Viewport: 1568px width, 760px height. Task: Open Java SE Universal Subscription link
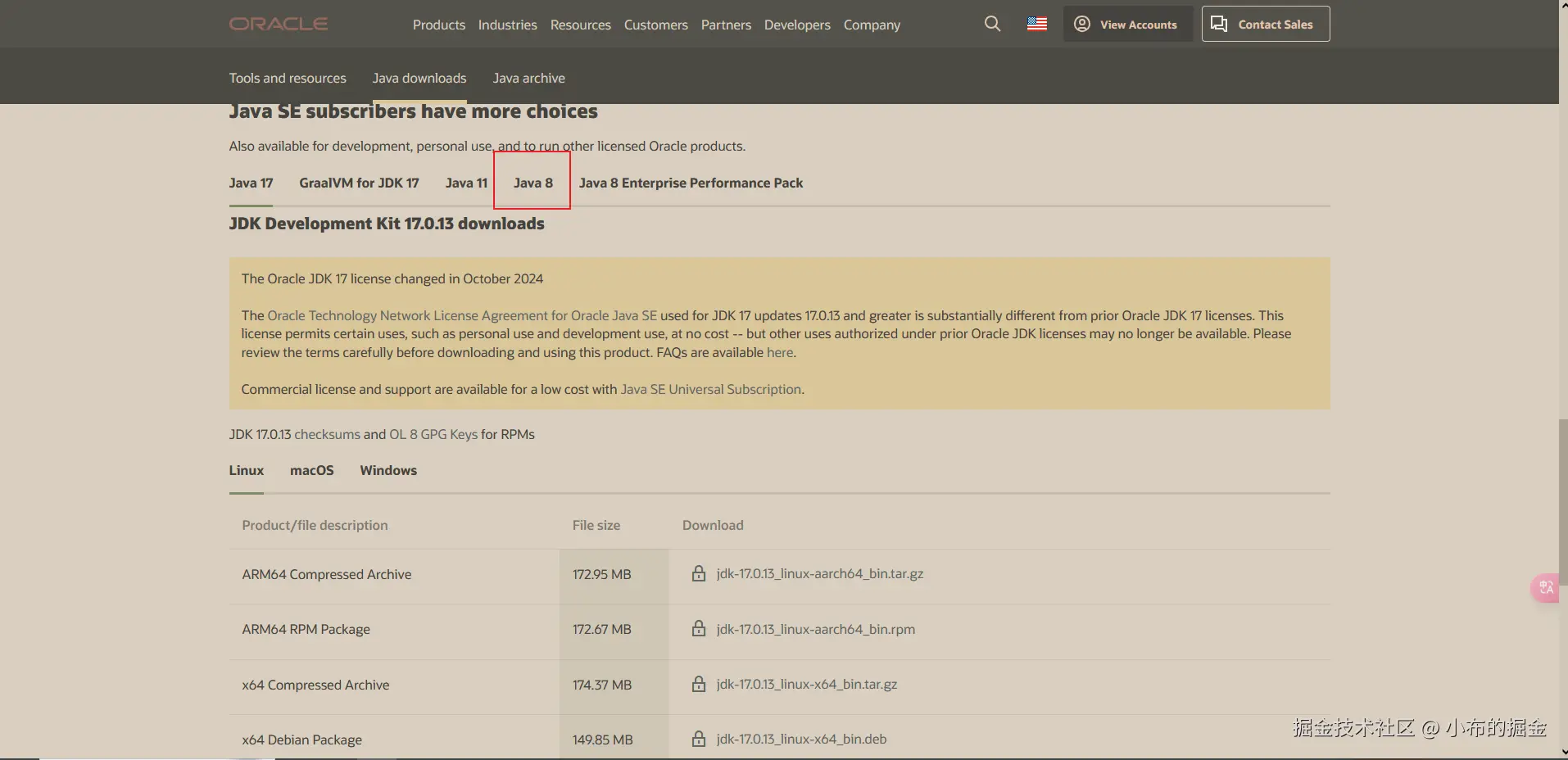tap(711, 389)
